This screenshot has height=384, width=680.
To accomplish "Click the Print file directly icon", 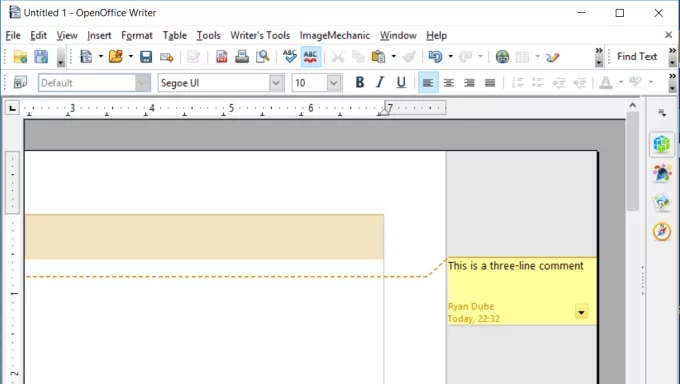I will click(242, 57).
